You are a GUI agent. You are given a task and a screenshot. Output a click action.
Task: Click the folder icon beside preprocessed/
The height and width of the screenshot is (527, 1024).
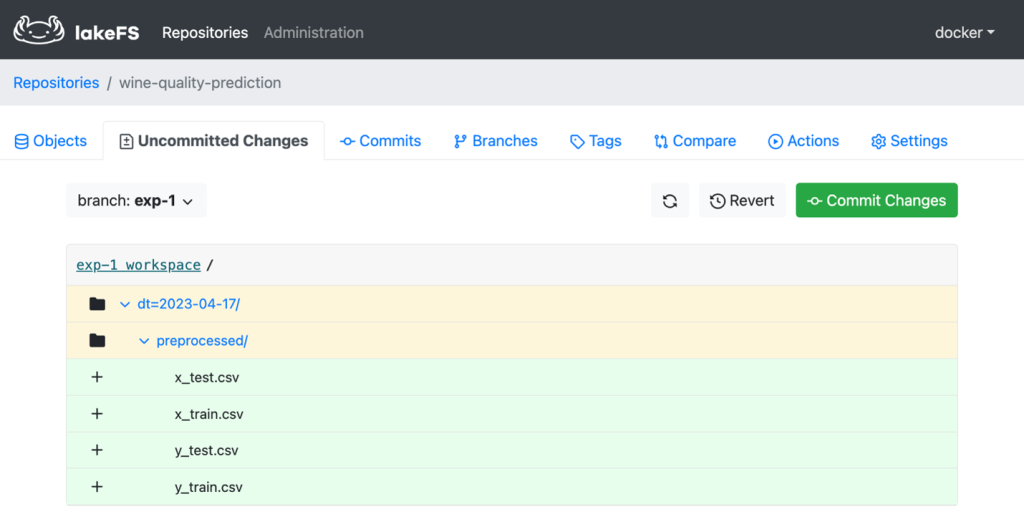point(97,340)
